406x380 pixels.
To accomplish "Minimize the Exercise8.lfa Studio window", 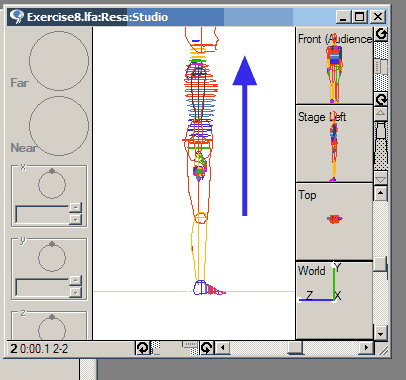I will click(x=343, y=17).
